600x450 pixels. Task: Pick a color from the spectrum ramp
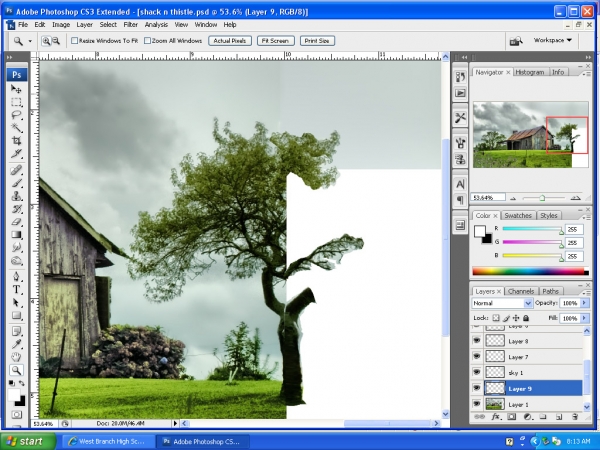coord(530,271)
